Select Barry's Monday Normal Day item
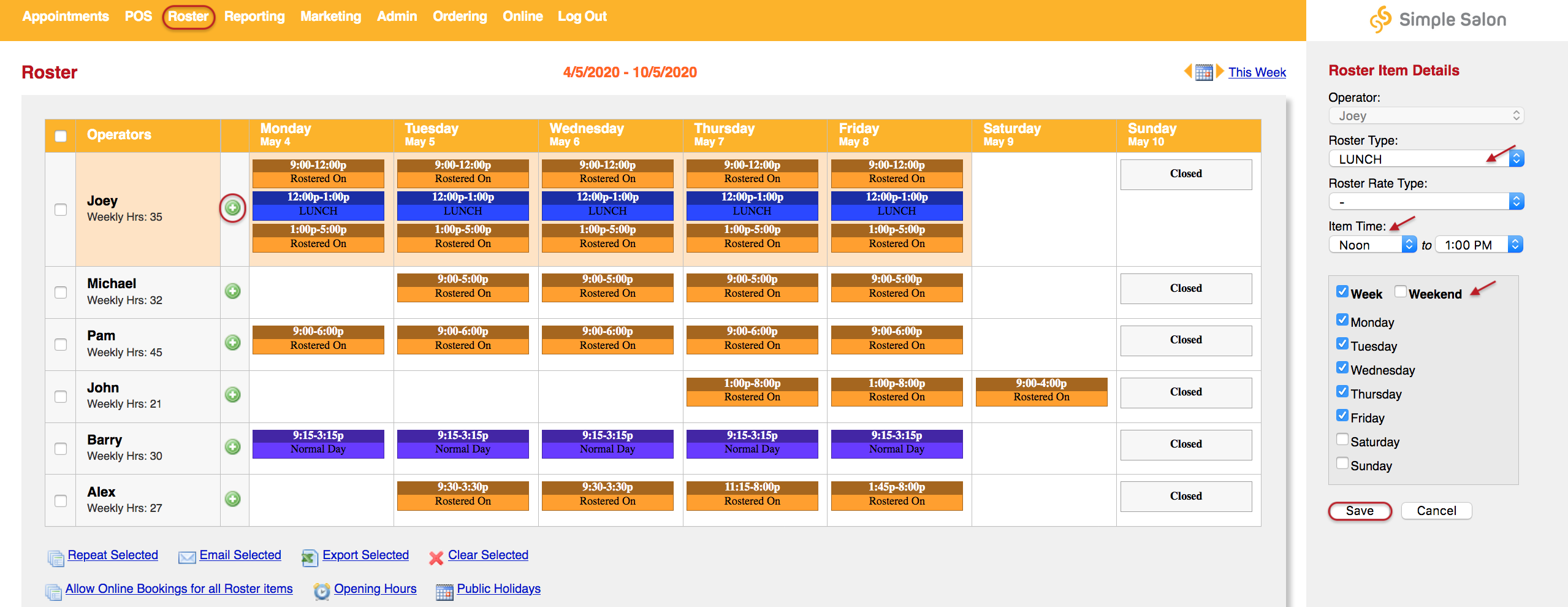 click(x=318, y=443)
